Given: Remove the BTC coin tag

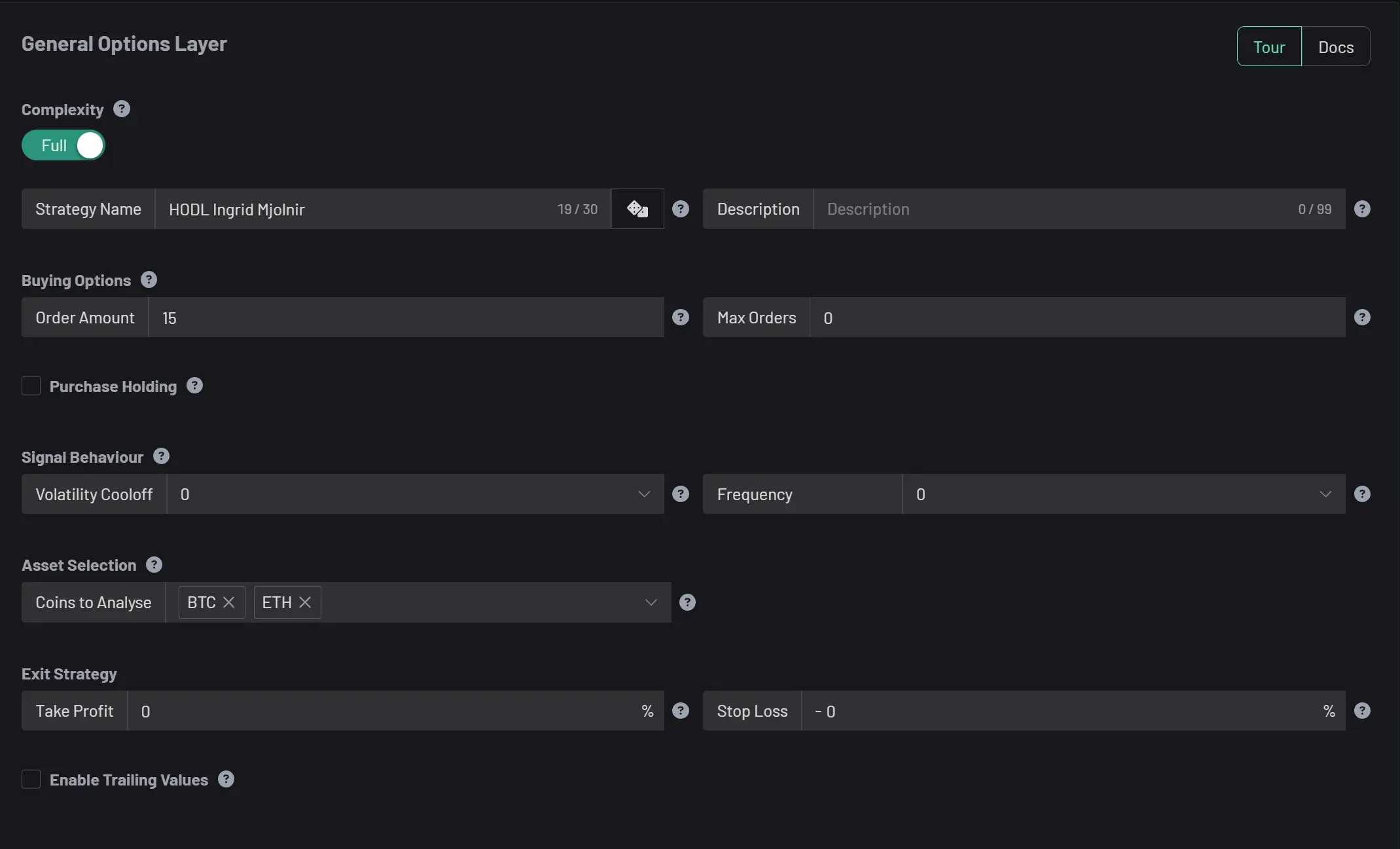Looking at the screenshot, I should (x=228, y=602).
